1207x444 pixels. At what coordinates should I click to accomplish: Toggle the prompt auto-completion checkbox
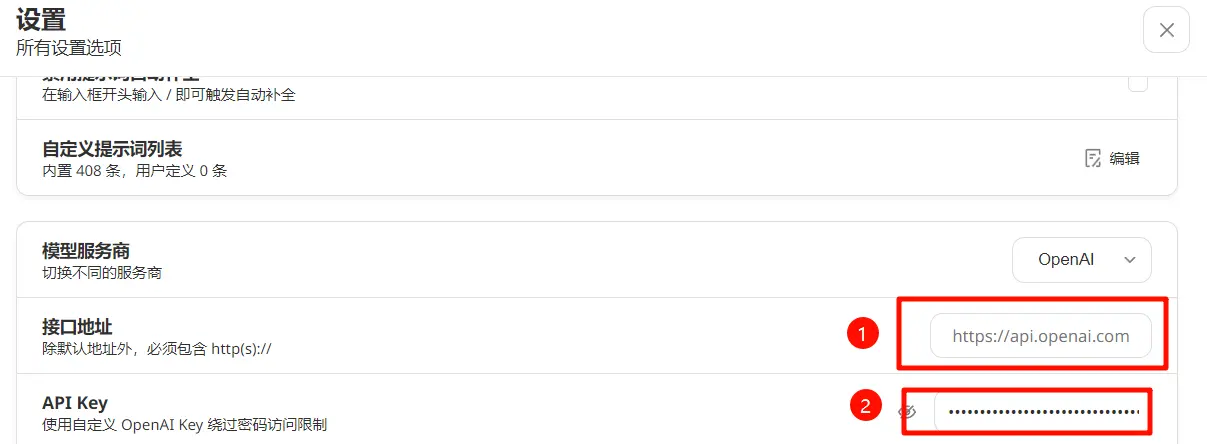click(1138, 83)
